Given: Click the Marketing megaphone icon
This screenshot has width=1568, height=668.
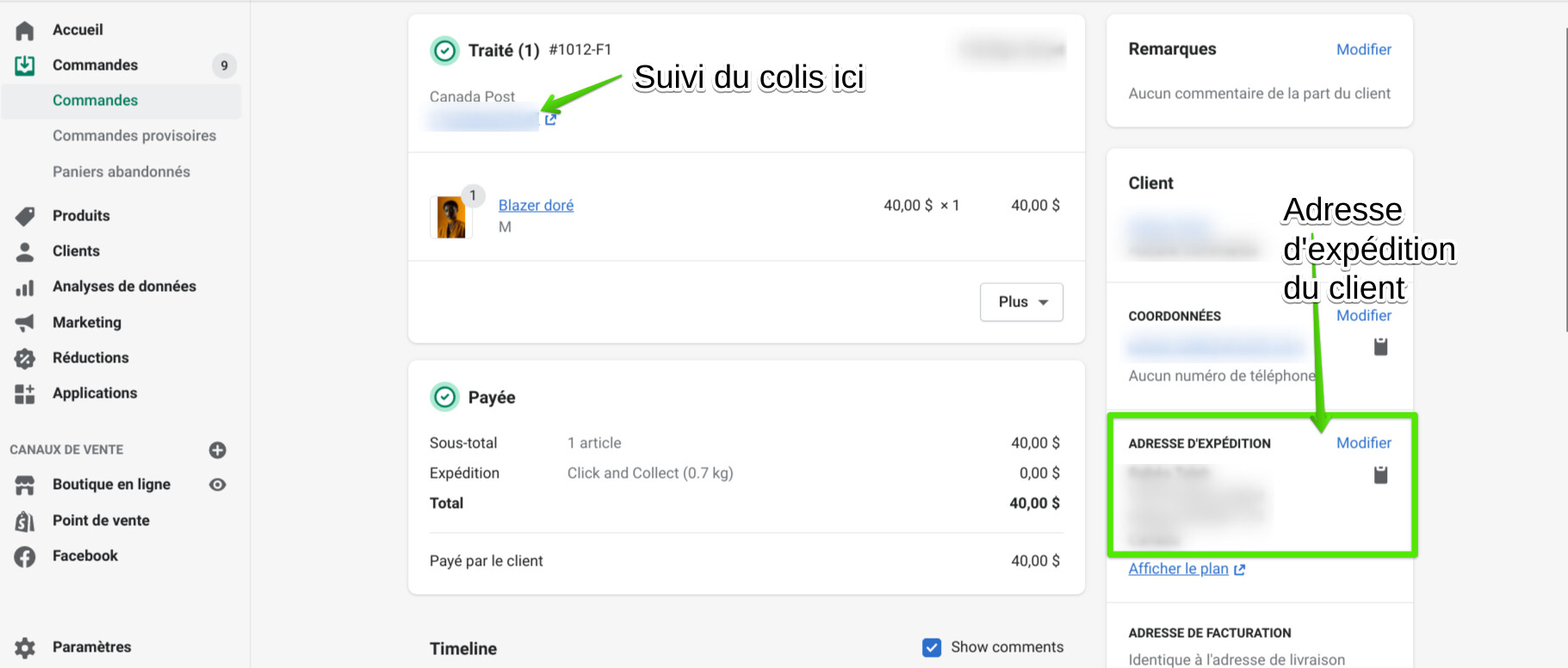Looking at the screenshot, I should (25, 323).
